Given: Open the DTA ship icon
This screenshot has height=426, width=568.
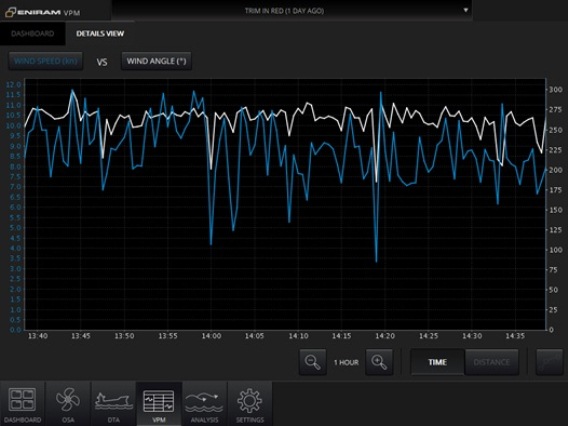Looking at the screenshot, I should point(113,403).
